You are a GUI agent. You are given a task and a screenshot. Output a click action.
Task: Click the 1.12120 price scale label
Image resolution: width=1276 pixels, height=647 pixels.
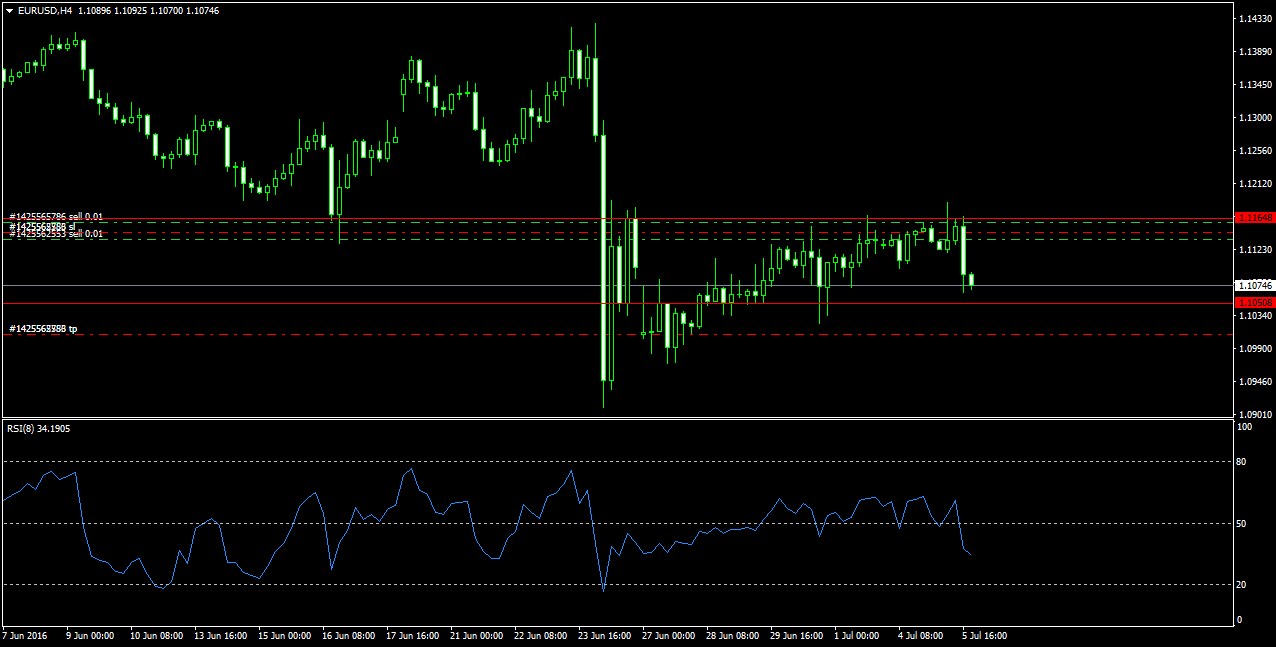point(1254,184)
